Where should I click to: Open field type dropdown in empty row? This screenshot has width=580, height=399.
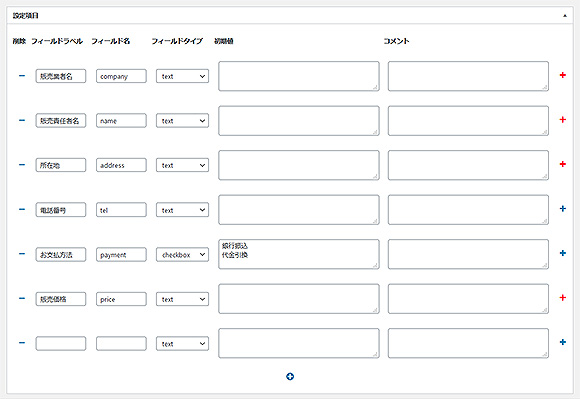click(182, 344)
